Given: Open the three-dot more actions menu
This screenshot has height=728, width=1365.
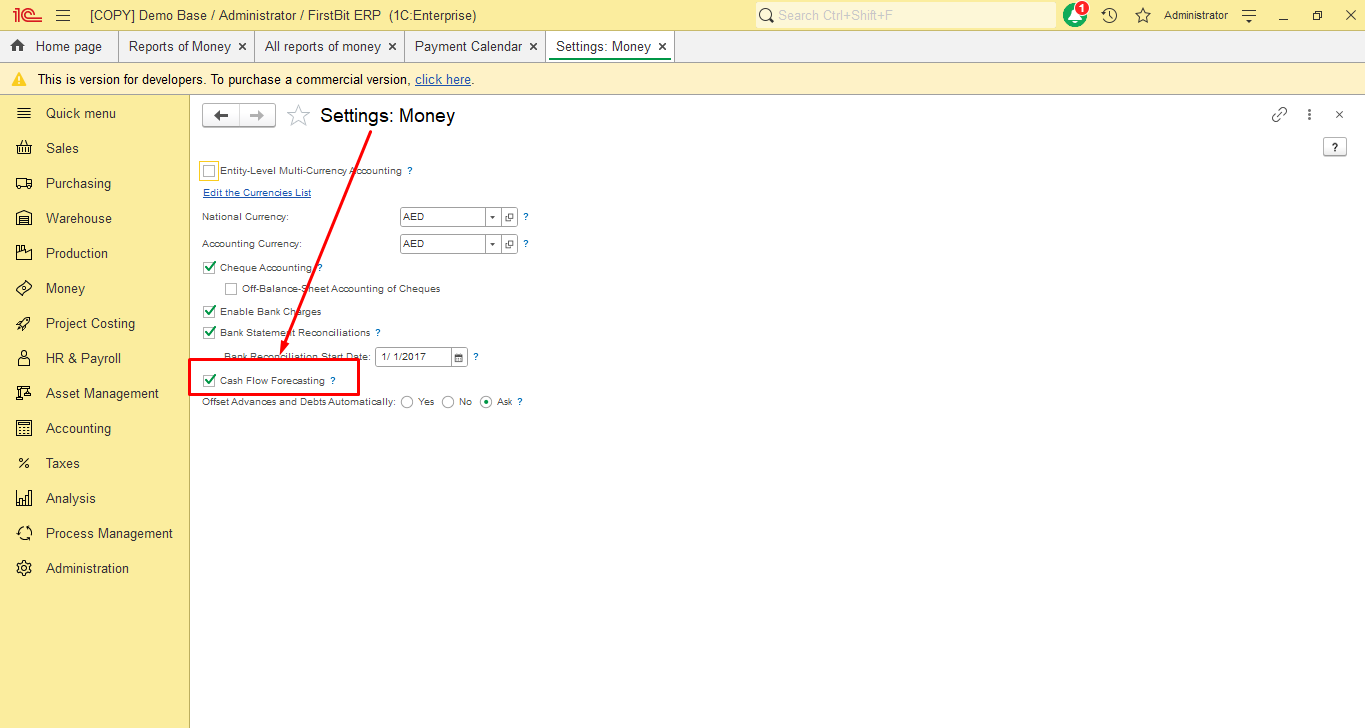Looking at the screenshot, I should click(1309, 115).
